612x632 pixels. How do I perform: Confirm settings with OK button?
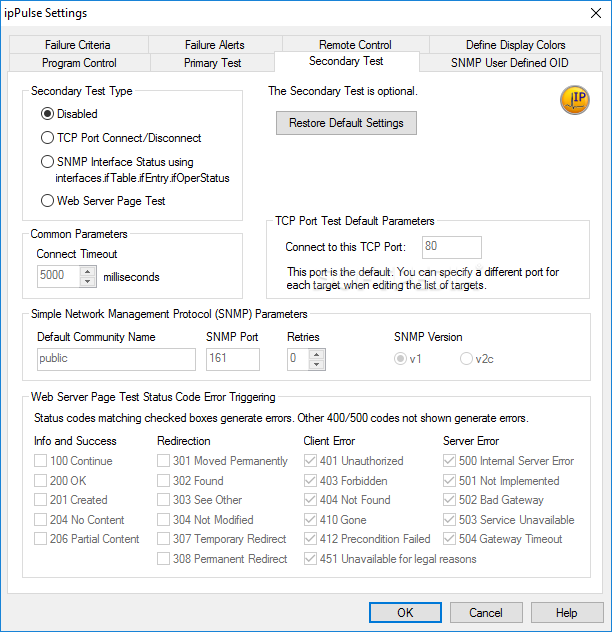(405, 613)
